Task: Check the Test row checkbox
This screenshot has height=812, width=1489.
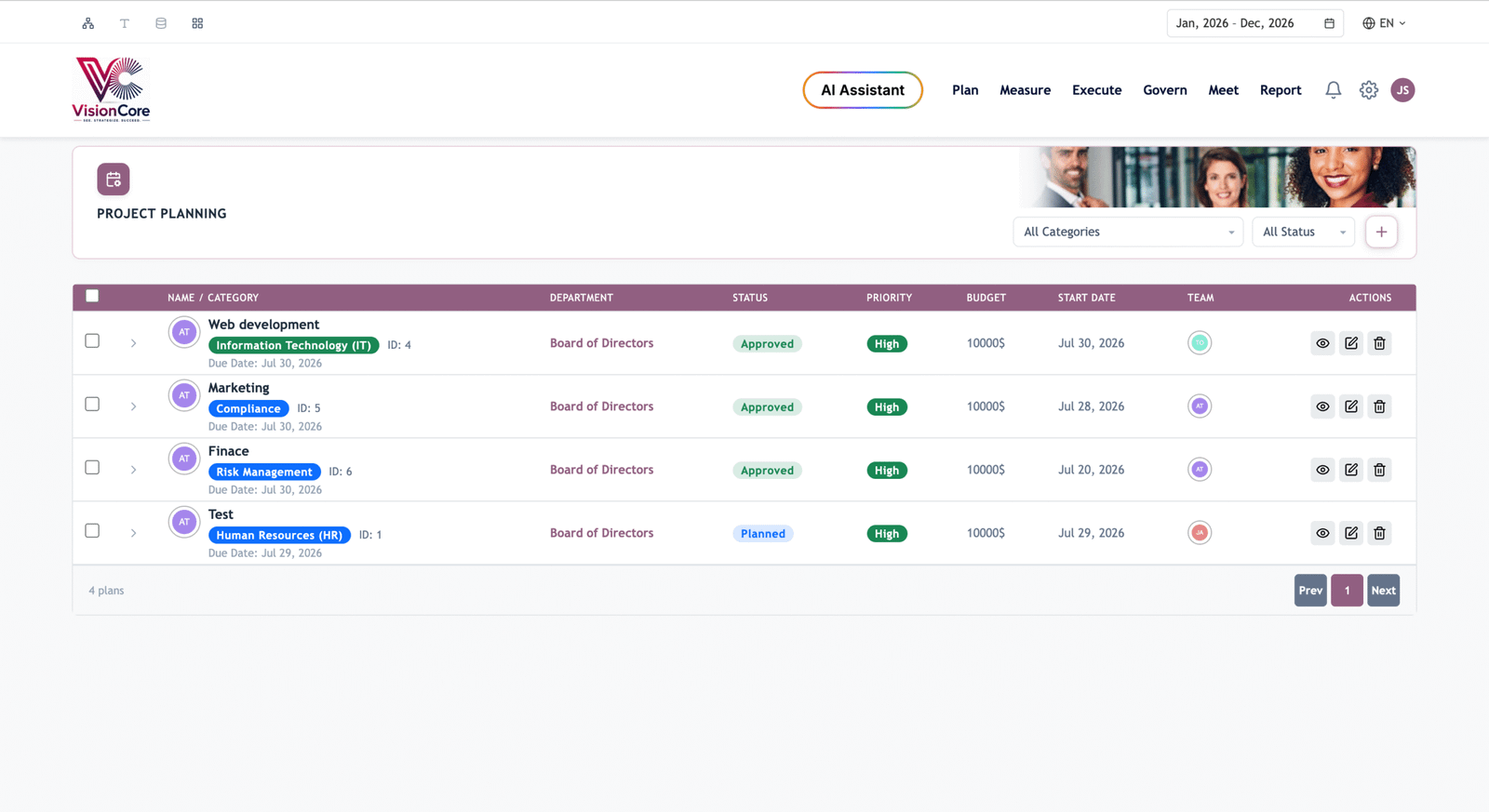Action: coord(92,530)
